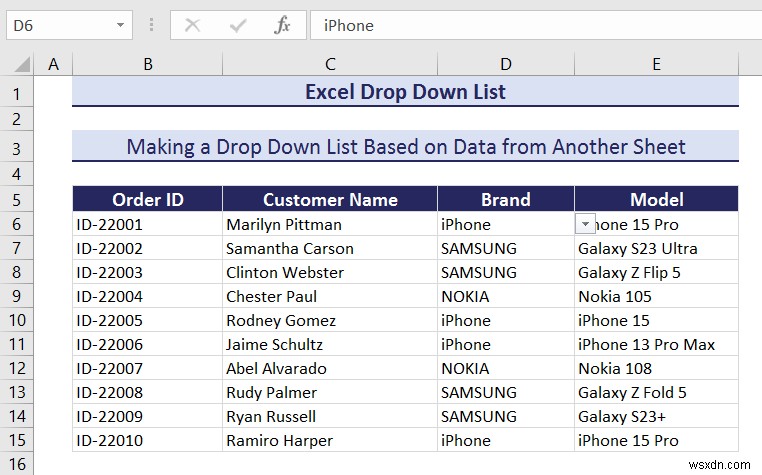Select Brand cell SAMSUNG in Samantha Carson row
This screenshot has height=475, width=762.
coord(506,248)
